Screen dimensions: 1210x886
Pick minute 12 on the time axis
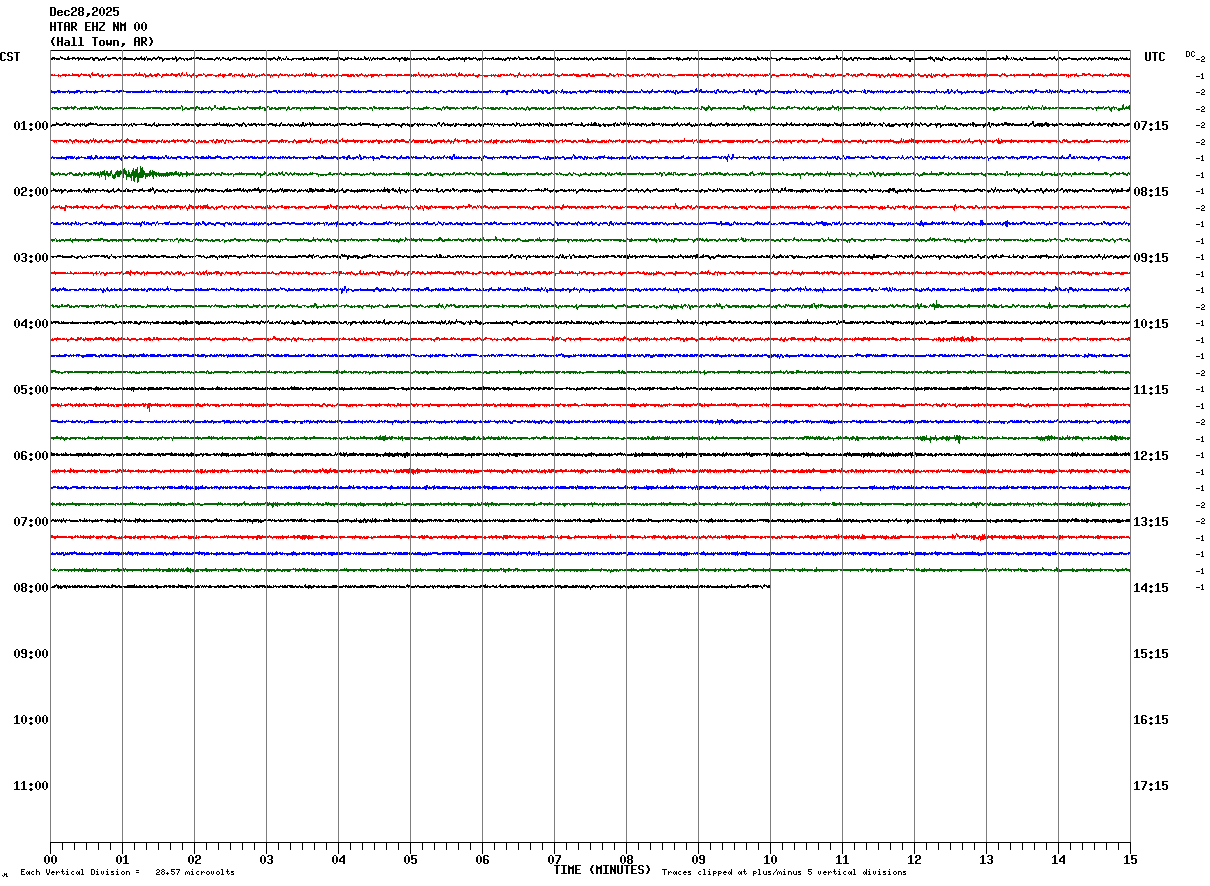tap(914, 859)
